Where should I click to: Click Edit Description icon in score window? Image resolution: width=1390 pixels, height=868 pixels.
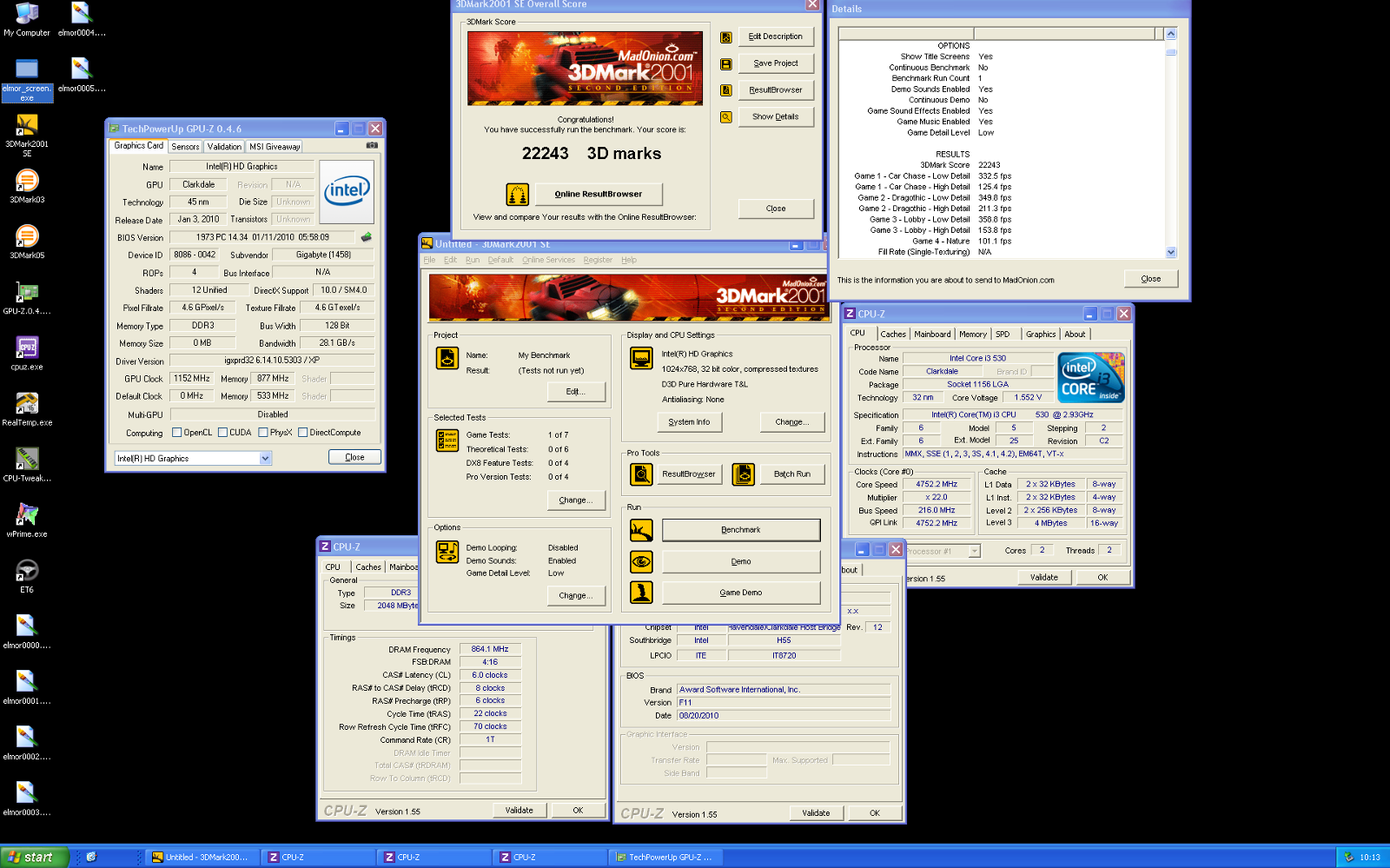(x=726, y=37)
